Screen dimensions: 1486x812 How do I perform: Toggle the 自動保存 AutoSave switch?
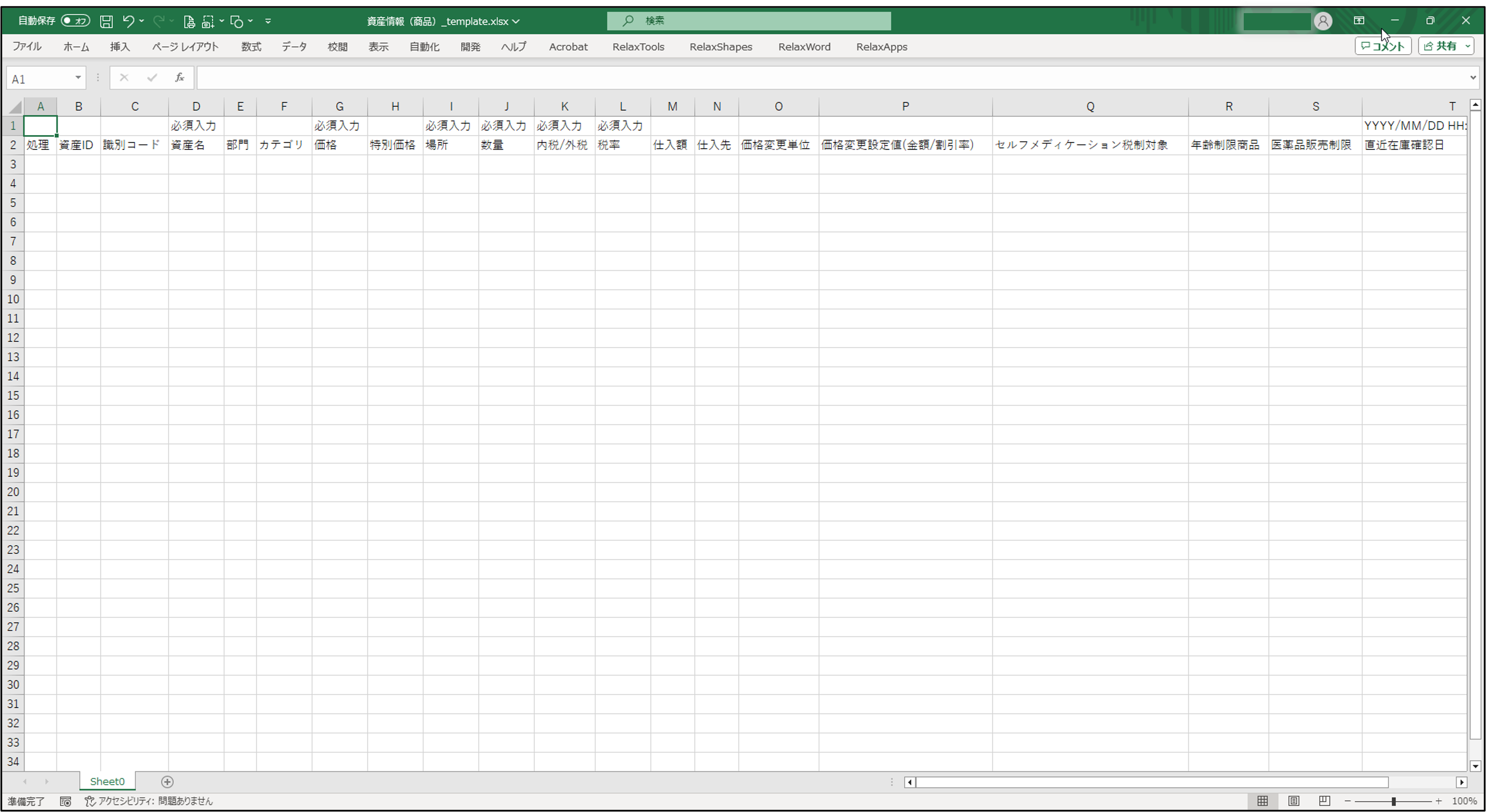(76, 21)
